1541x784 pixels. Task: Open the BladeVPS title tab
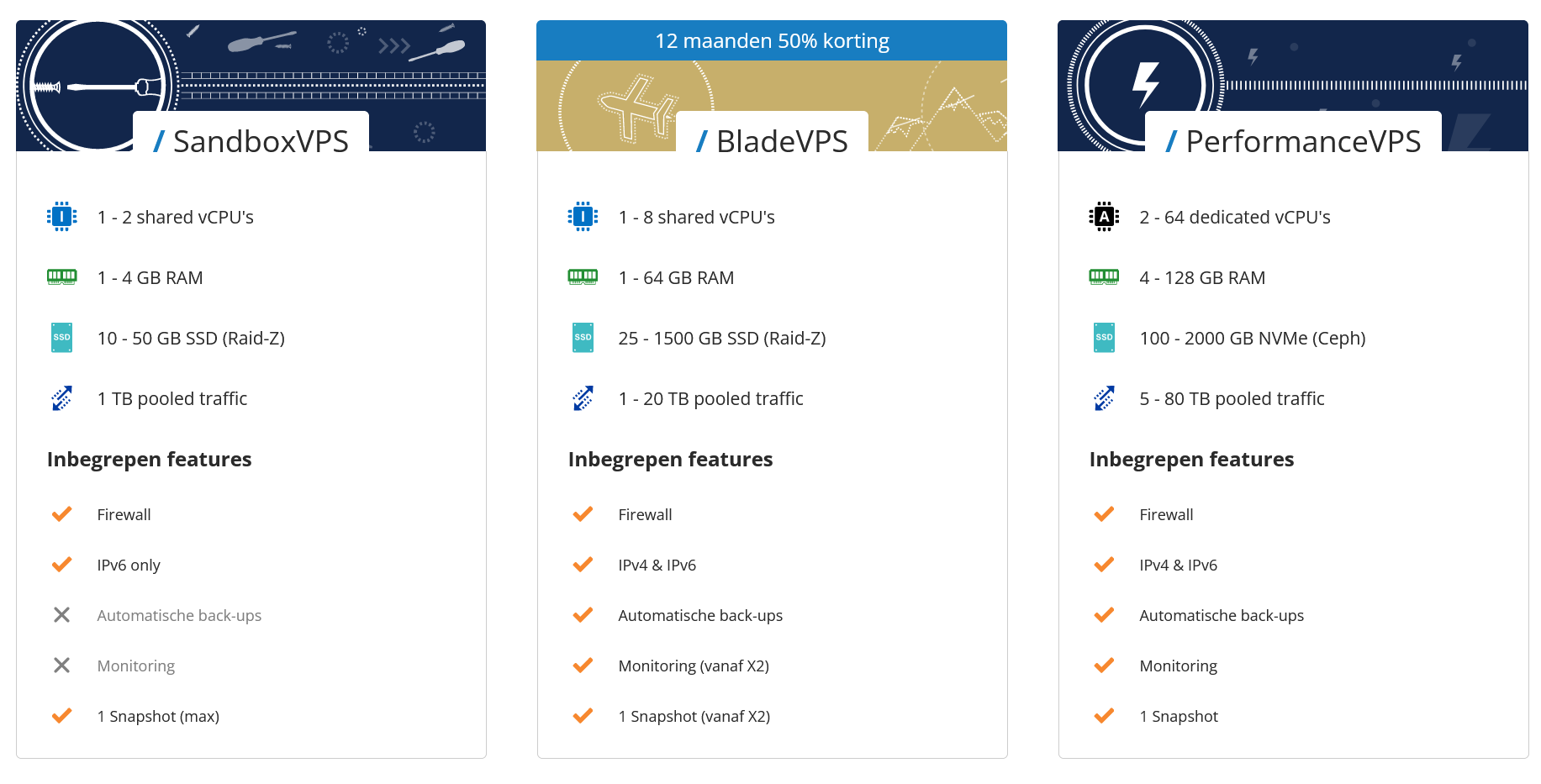772,140
